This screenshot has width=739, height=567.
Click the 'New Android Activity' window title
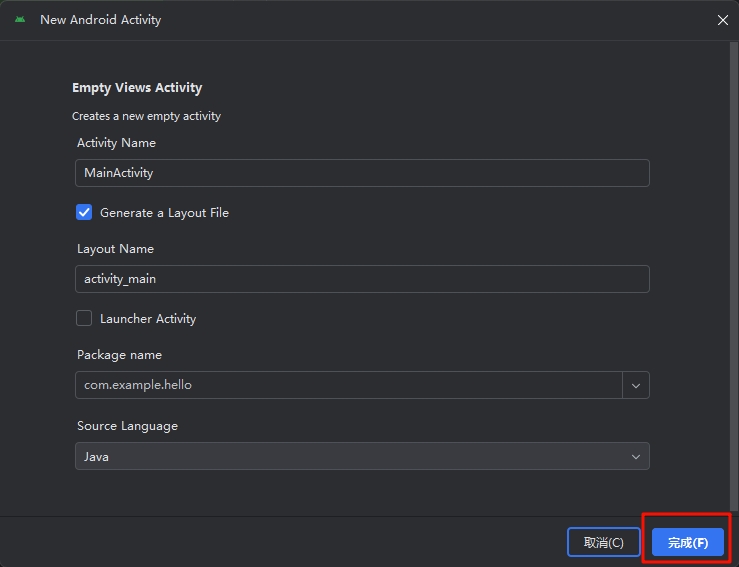pos(100,20)
